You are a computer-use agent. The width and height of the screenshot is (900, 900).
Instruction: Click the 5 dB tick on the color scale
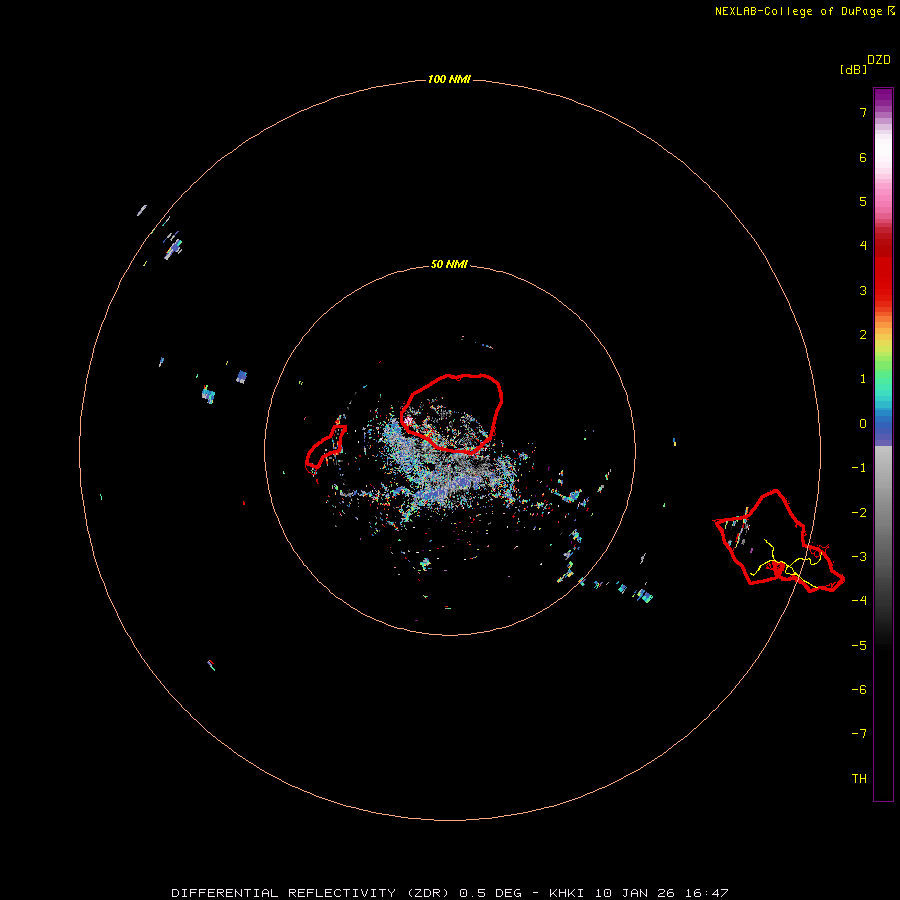click(863, 201)
